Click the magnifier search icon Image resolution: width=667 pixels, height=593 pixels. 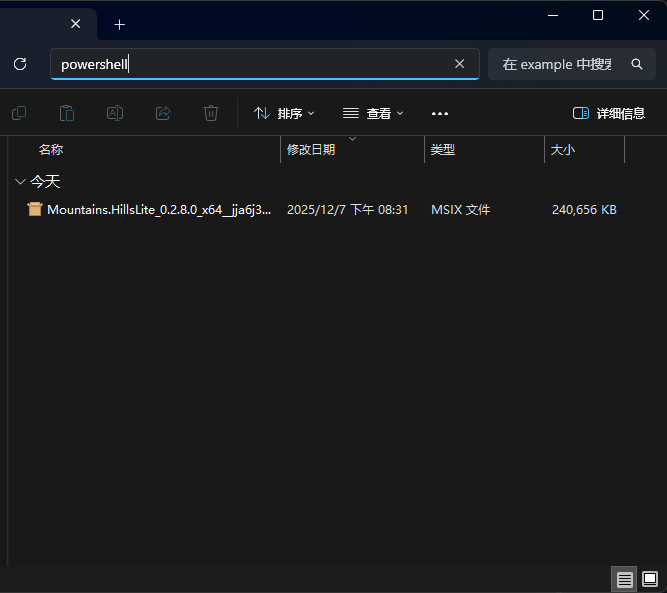[x=637, y=64]
